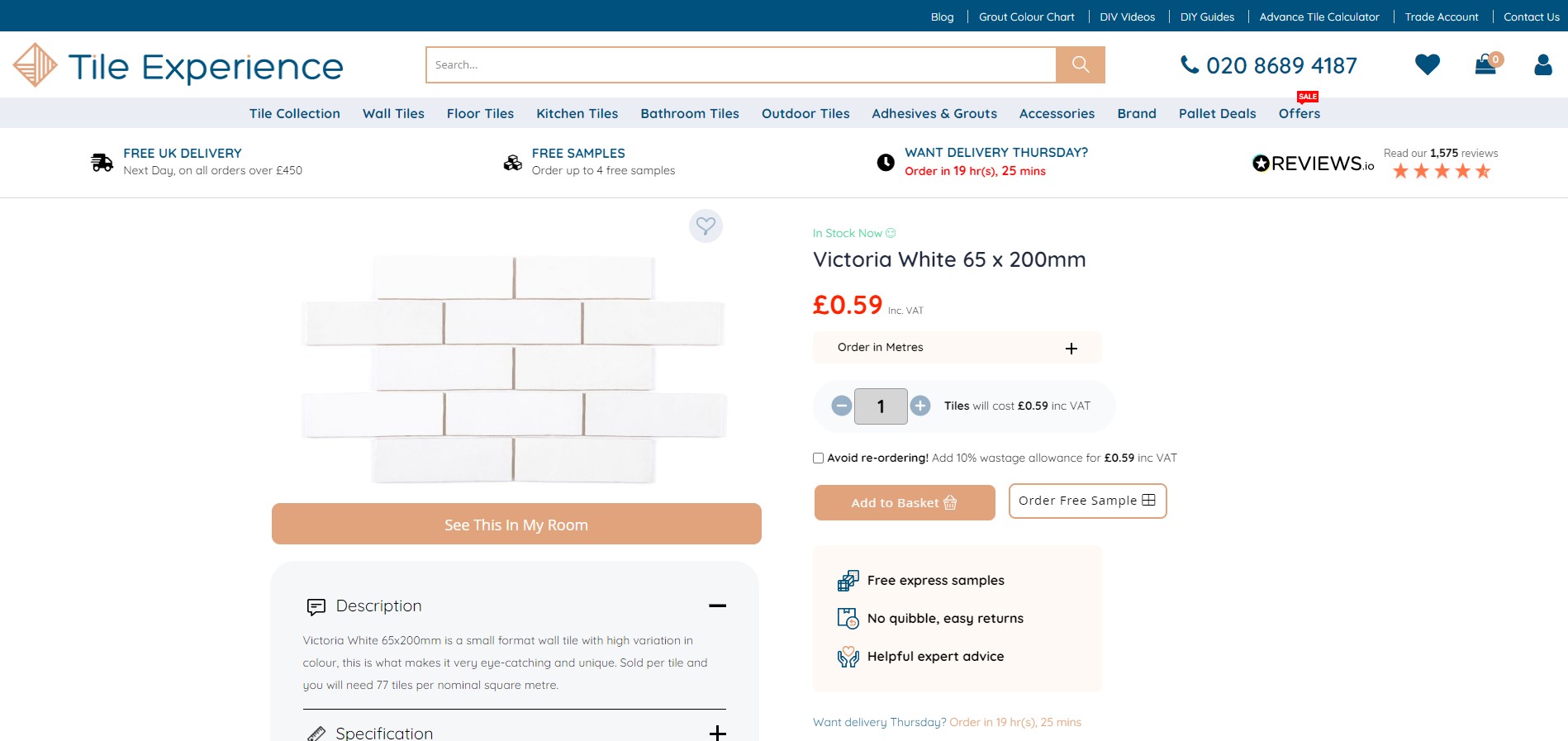Open the shopping basket icon

pos(1486,64)
